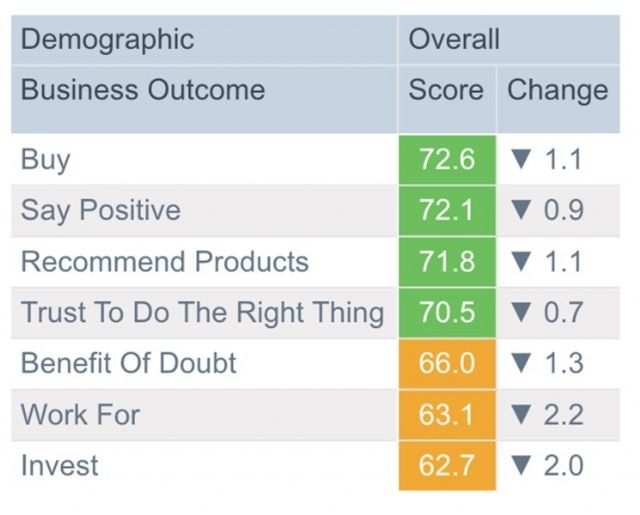This screenshot has width=640, height=515.
Task: Click the Score column header
Action: pos(445,90)
